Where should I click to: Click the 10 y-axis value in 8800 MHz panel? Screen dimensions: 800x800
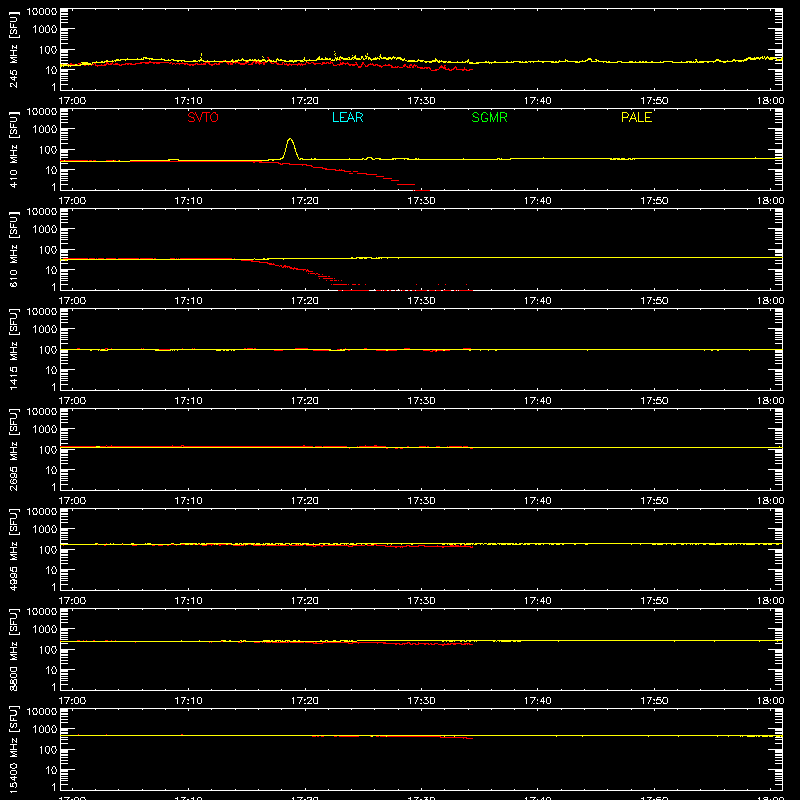(51, 670)
